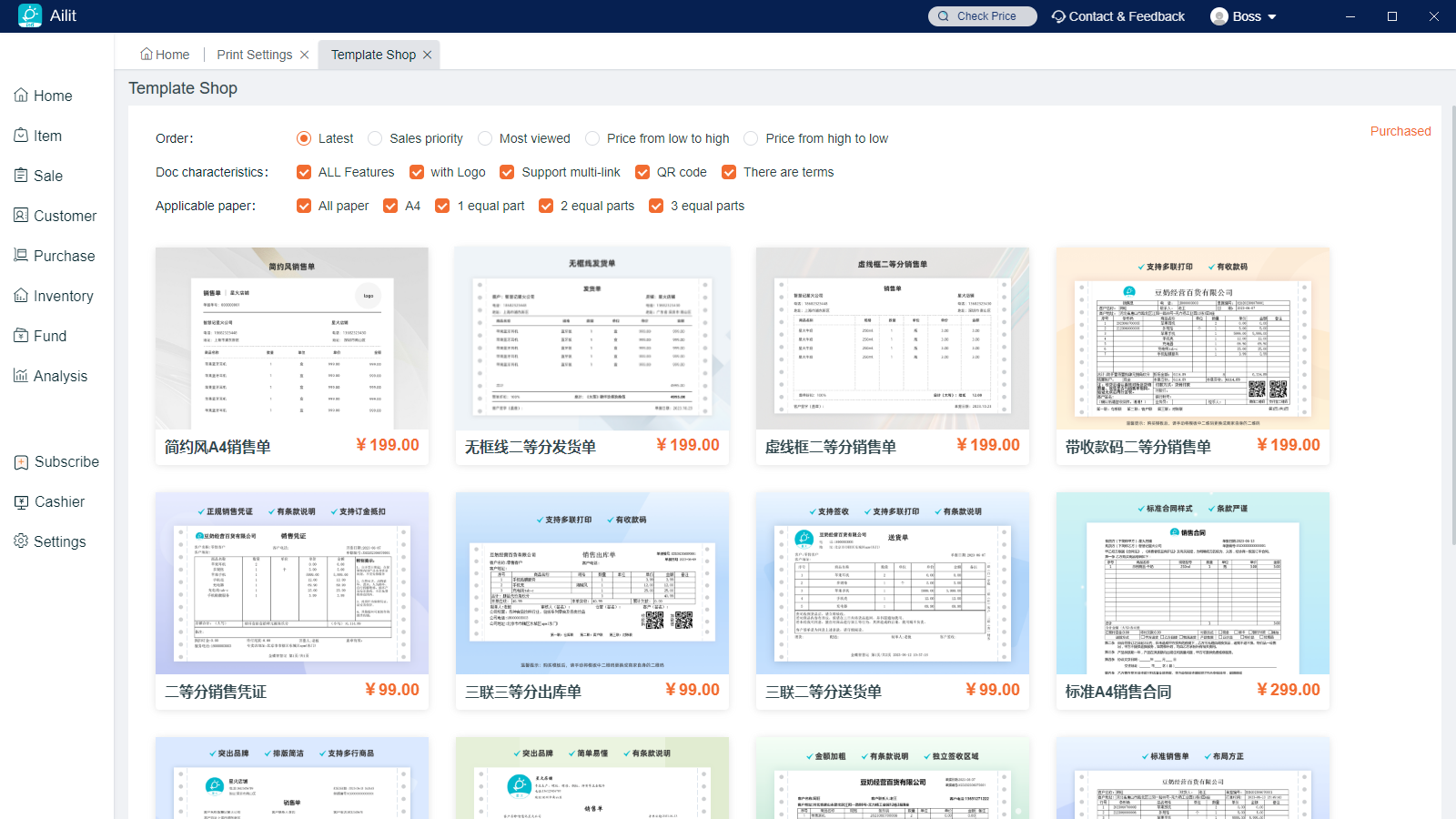Open the Customer section icon

coord(21,216)
